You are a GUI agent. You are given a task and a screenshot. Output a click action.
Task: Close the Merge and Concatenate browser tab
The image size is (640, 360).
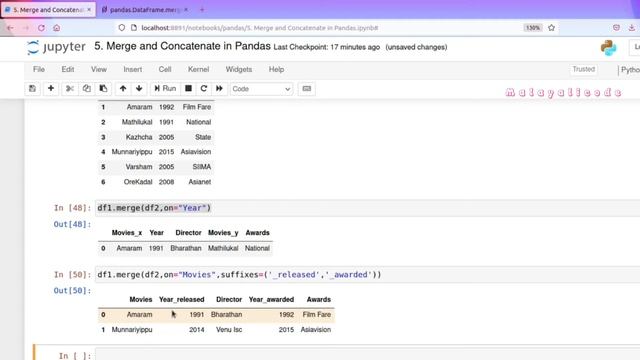tap(89, 9)
